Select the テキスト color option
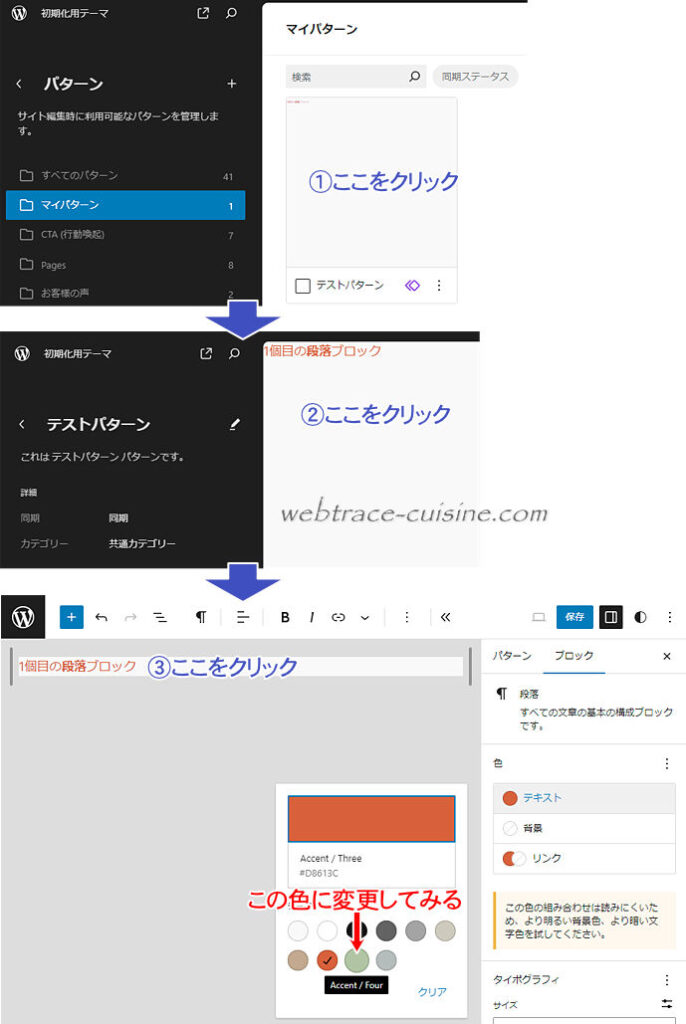686x1024 pixels. point(584,798)
